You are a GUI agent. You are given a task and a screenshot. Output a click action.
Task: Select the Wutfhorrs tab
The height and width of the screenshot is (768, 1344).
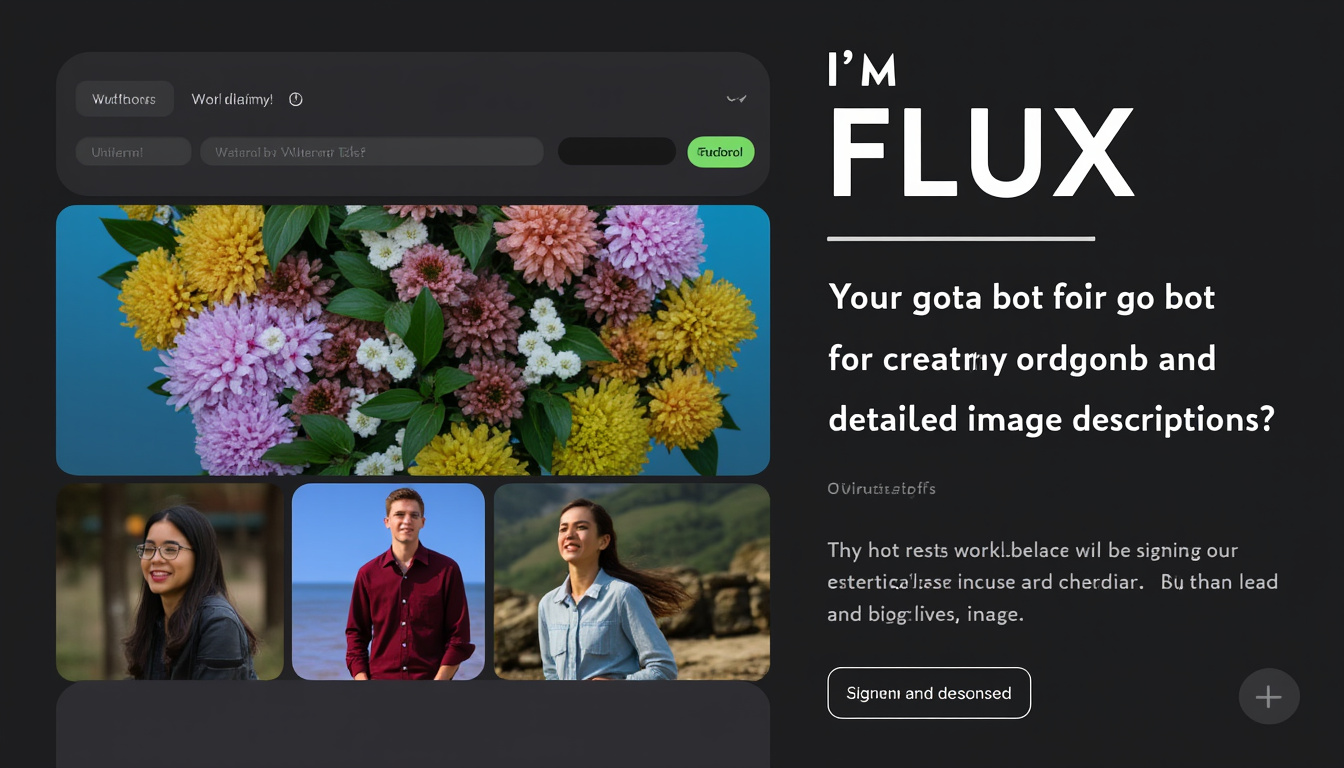pyautogui.click(x=125, y=99)
